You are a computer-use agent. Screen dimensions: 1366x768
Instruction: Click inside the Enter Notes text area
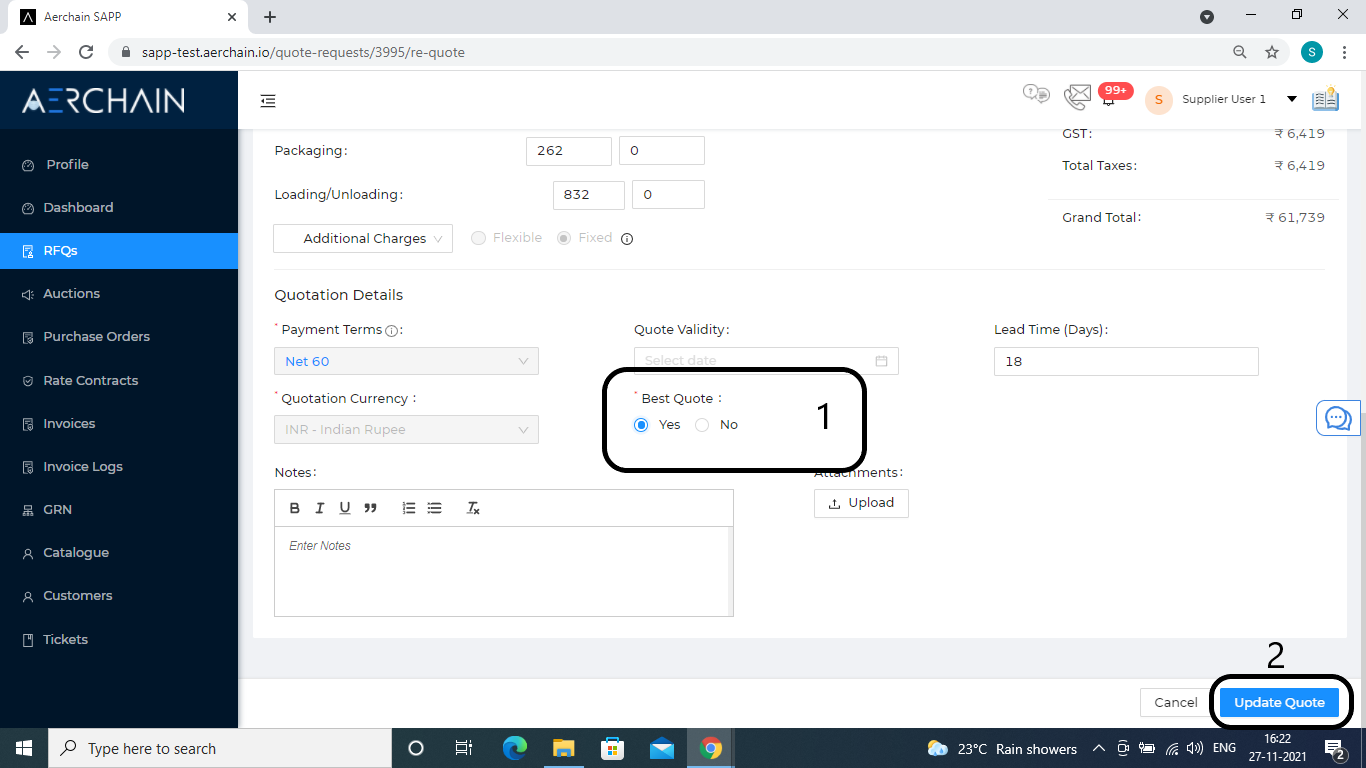504,571
